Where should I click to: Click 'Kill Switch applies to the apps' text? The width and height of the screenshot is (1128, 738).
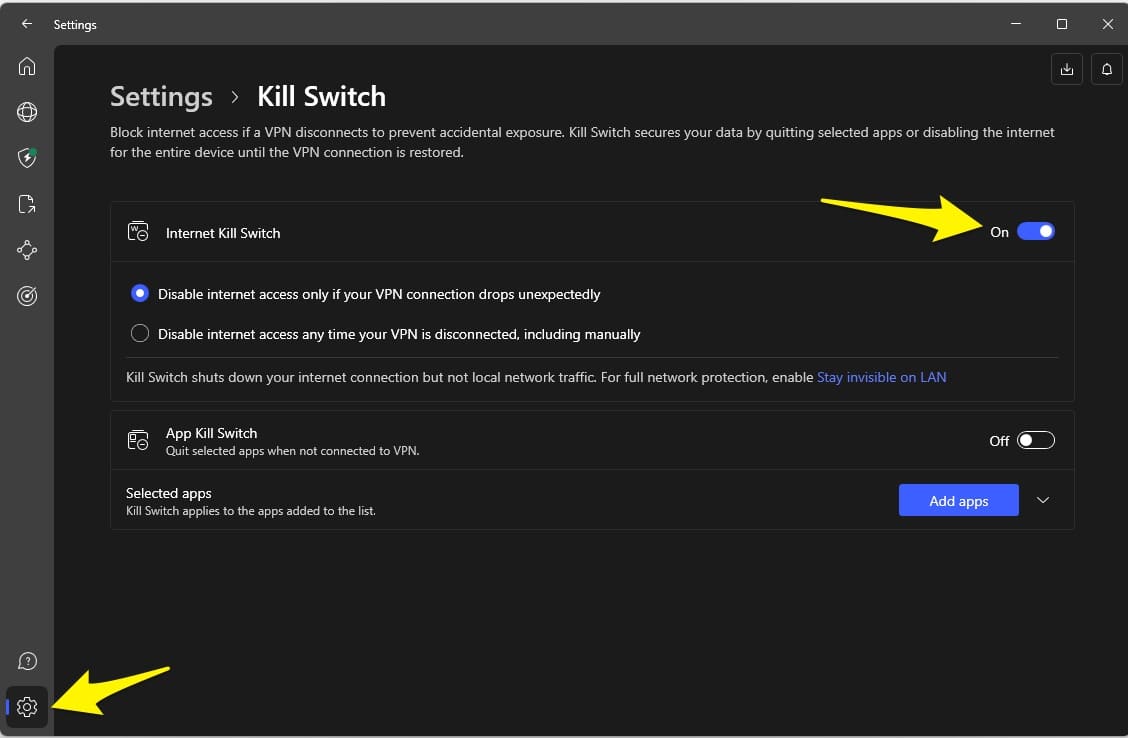click(x=250, y=511)
